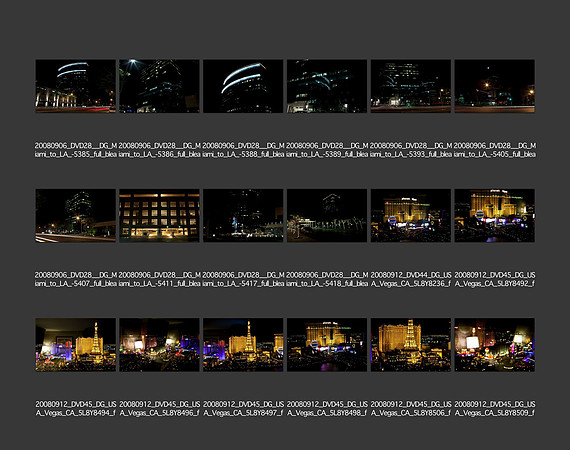The height and width of the screenshot is (450, 570).
Task: Click filename ending '_-S389_full_blea'
Action: click(x=327, y=150)
